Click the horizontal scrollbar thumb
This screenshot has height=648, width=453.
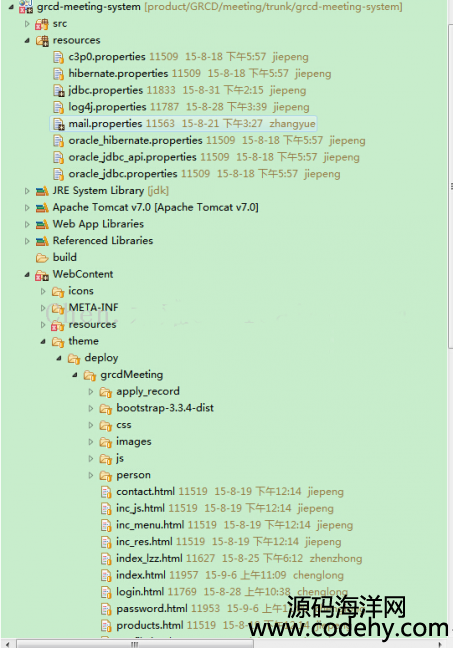tap(135, 644)
